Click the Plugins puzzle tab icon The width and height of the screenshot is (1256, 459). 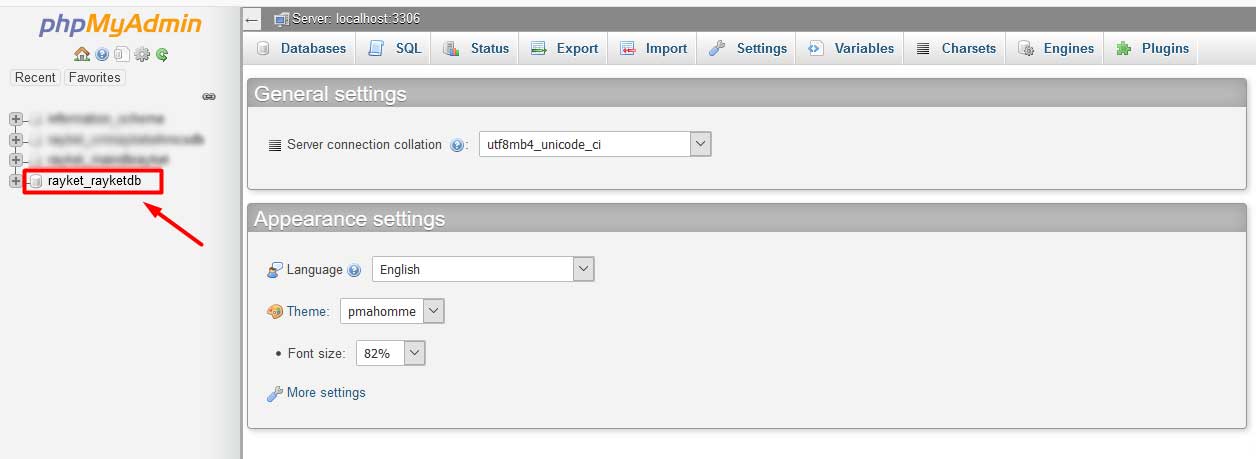tap(1124, 48)
